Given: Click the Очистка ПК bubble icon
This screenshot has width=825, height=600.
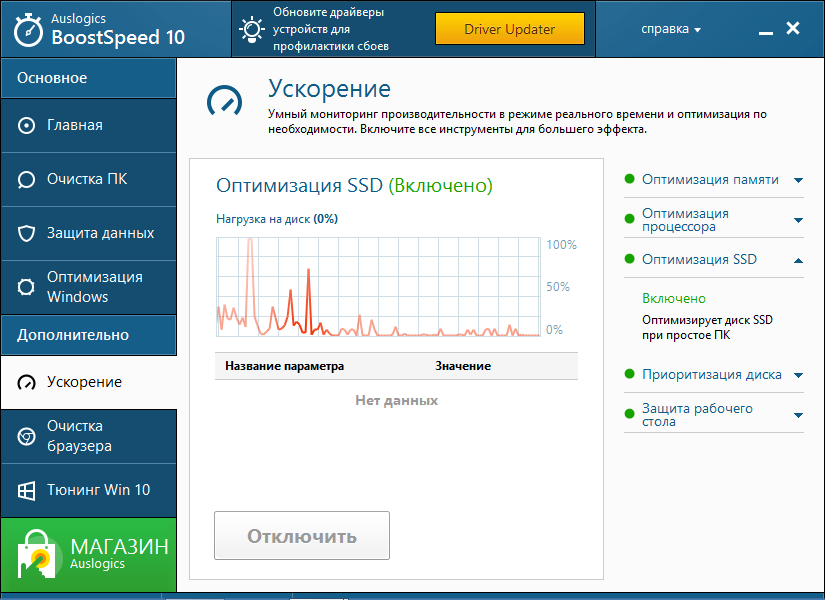Looking at the screenshot, I should pos(26,179).
